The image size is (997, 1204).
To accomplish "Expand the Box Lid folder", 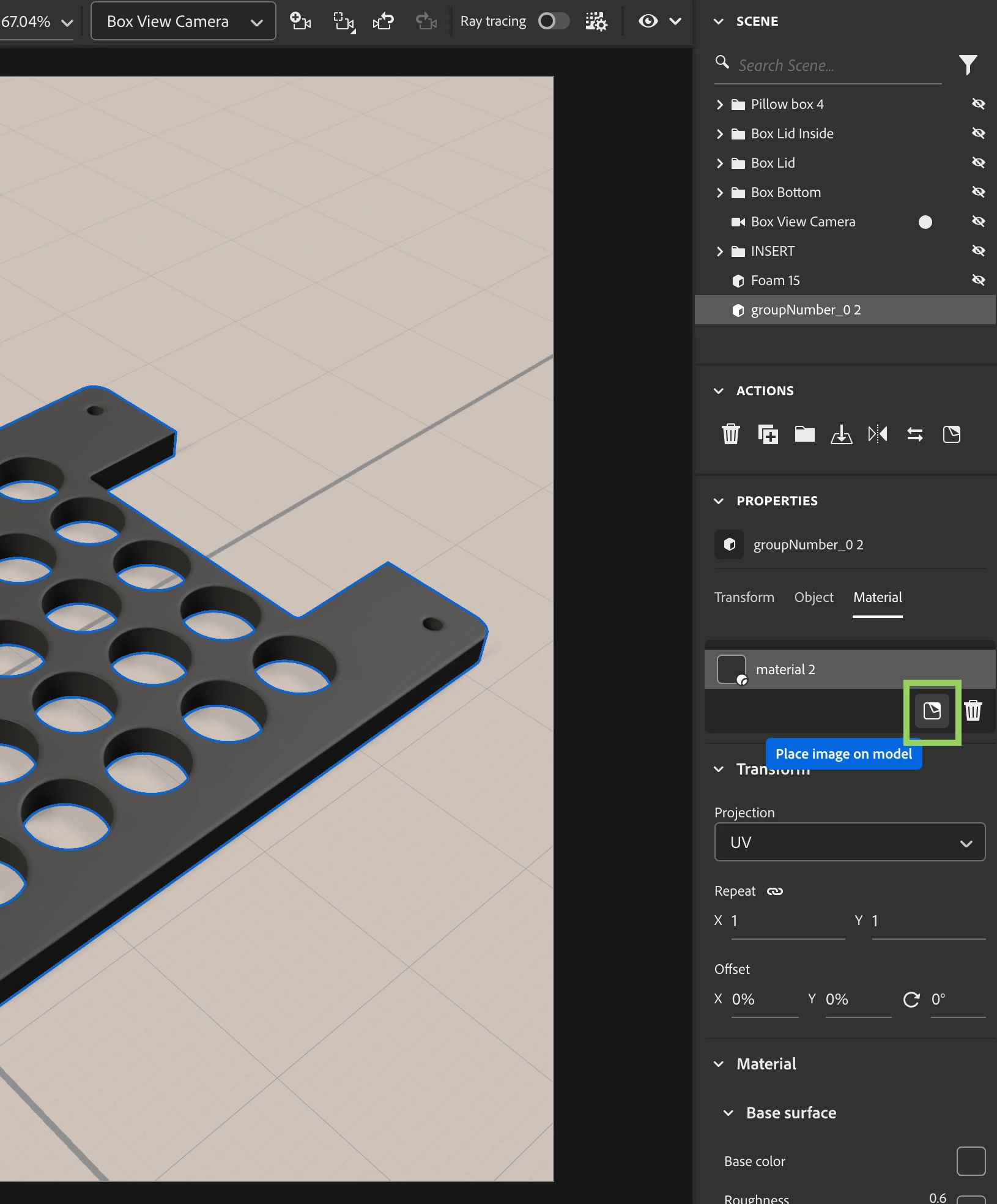I will click(x=720, y=163).
